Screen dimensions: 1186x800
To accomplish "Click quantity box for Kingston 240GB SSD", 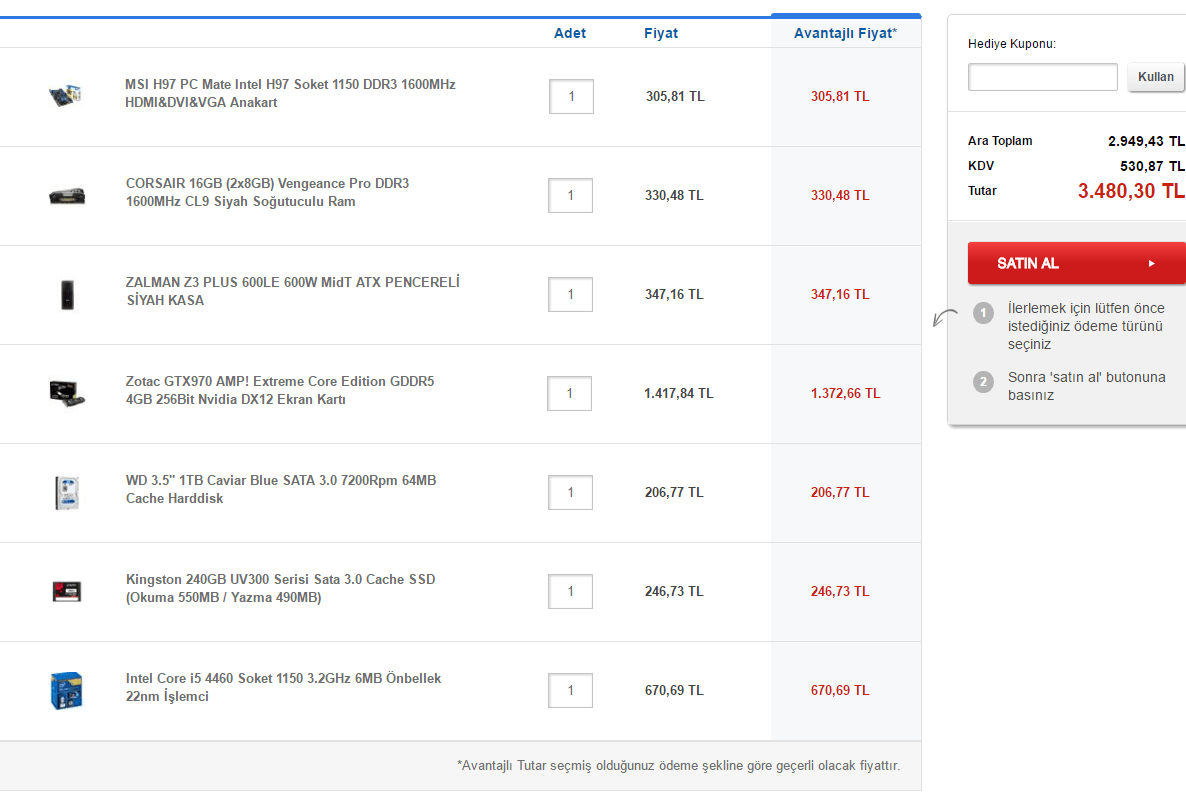I will [x=571, y=591].
